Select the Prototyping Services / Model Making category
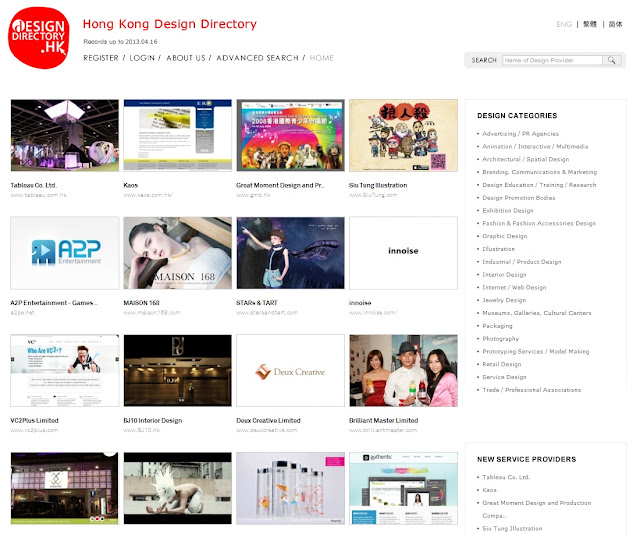The height and width of the screenshot is (534, 640). click(x=536, y=352)
